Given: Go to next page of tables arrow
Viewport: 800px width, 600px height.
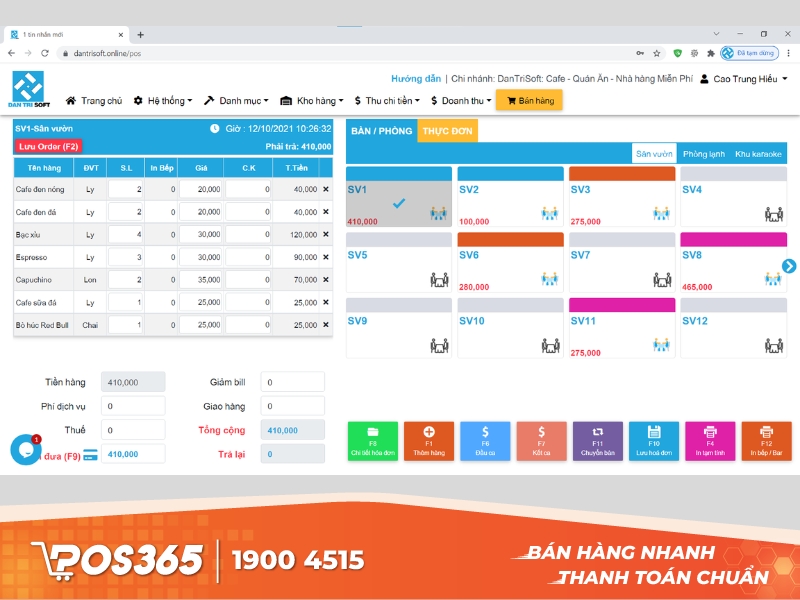Looking at the screenshot, I should tap(789, 266).
